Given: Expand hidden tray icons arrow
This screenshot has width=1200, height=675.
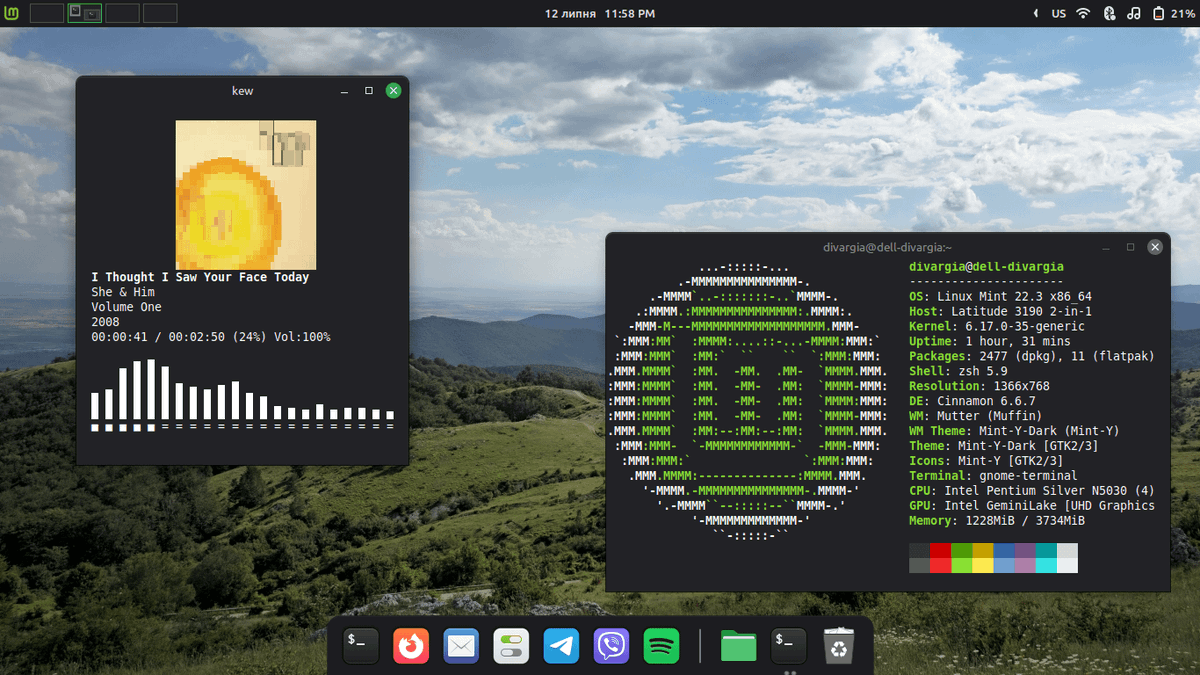Looking at the screenshot, I should (x=1036, y=13).
